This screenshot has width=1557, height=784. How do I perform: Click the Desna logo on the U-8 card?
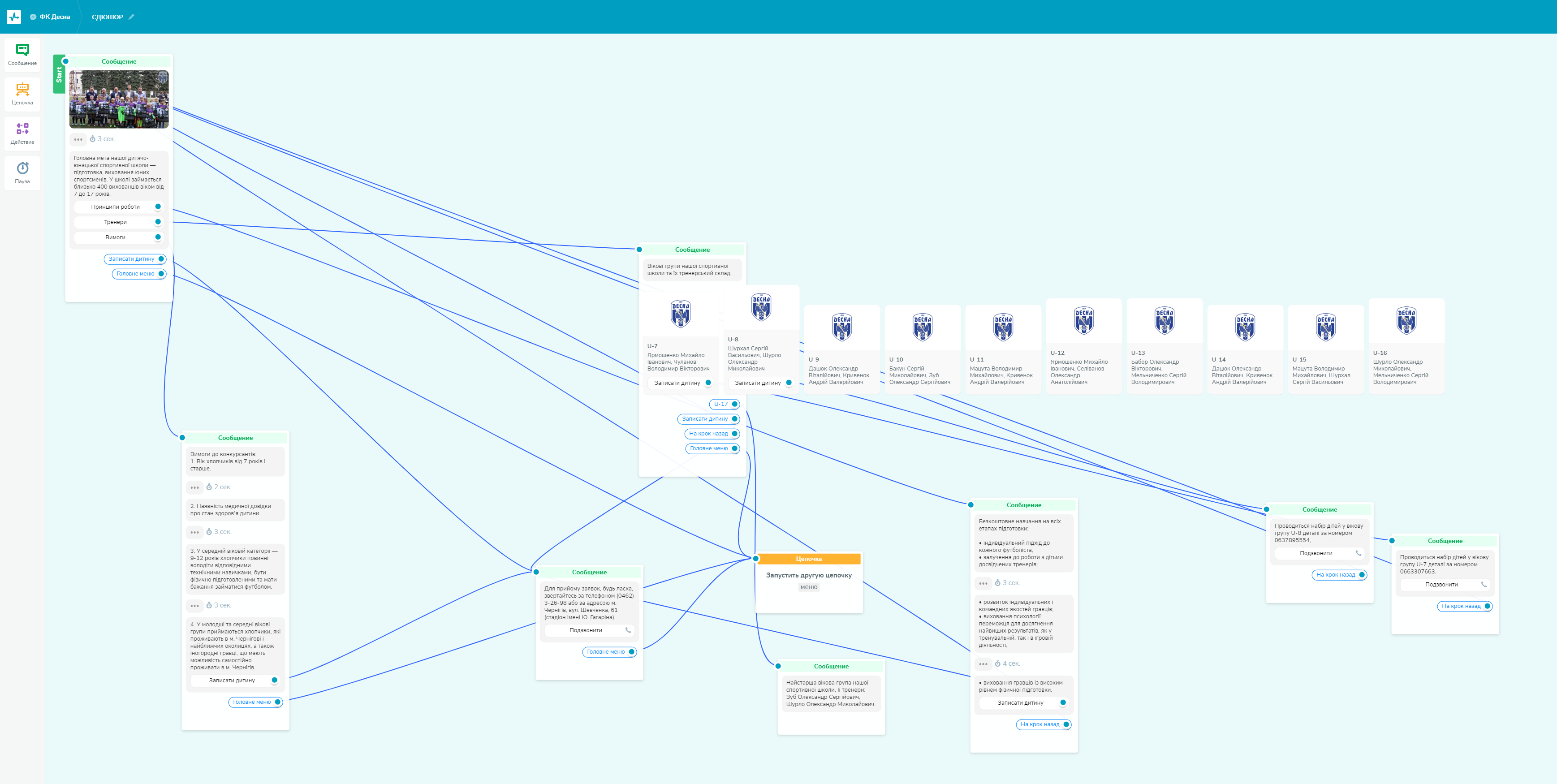761,307
